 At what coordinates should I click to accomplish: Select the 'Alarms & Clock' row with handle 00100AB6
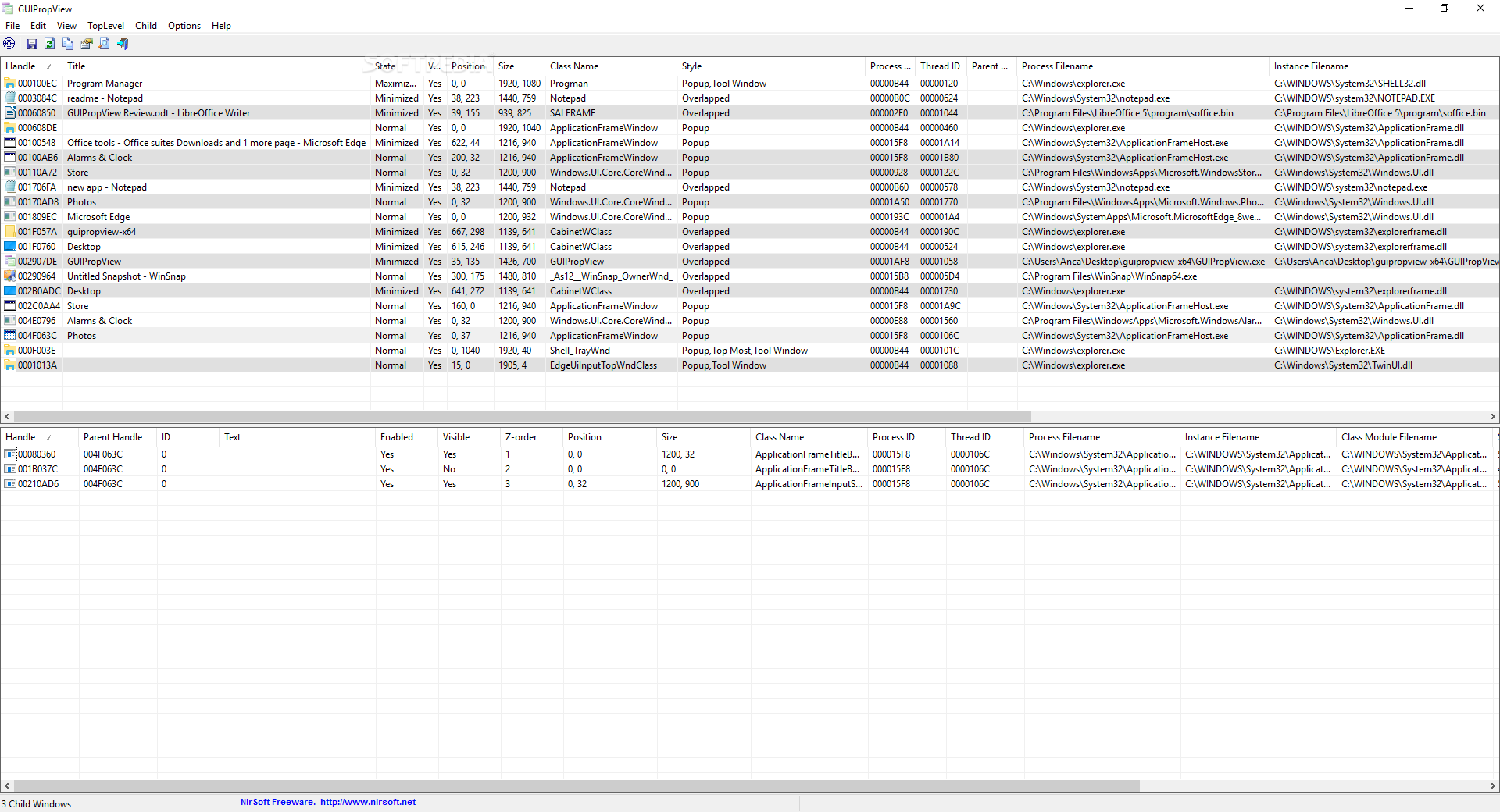pos(750,158)
